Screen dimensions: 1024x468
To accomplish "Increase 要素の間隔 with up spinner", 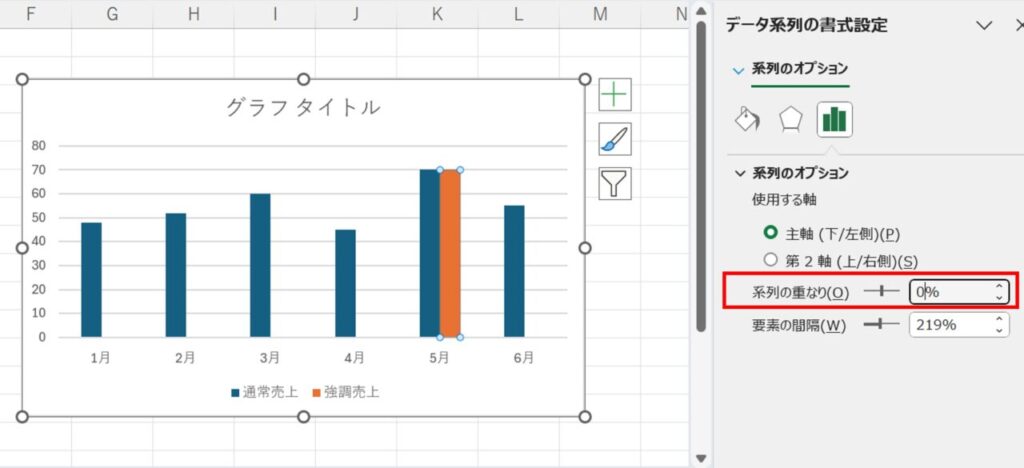I will 999,319.
